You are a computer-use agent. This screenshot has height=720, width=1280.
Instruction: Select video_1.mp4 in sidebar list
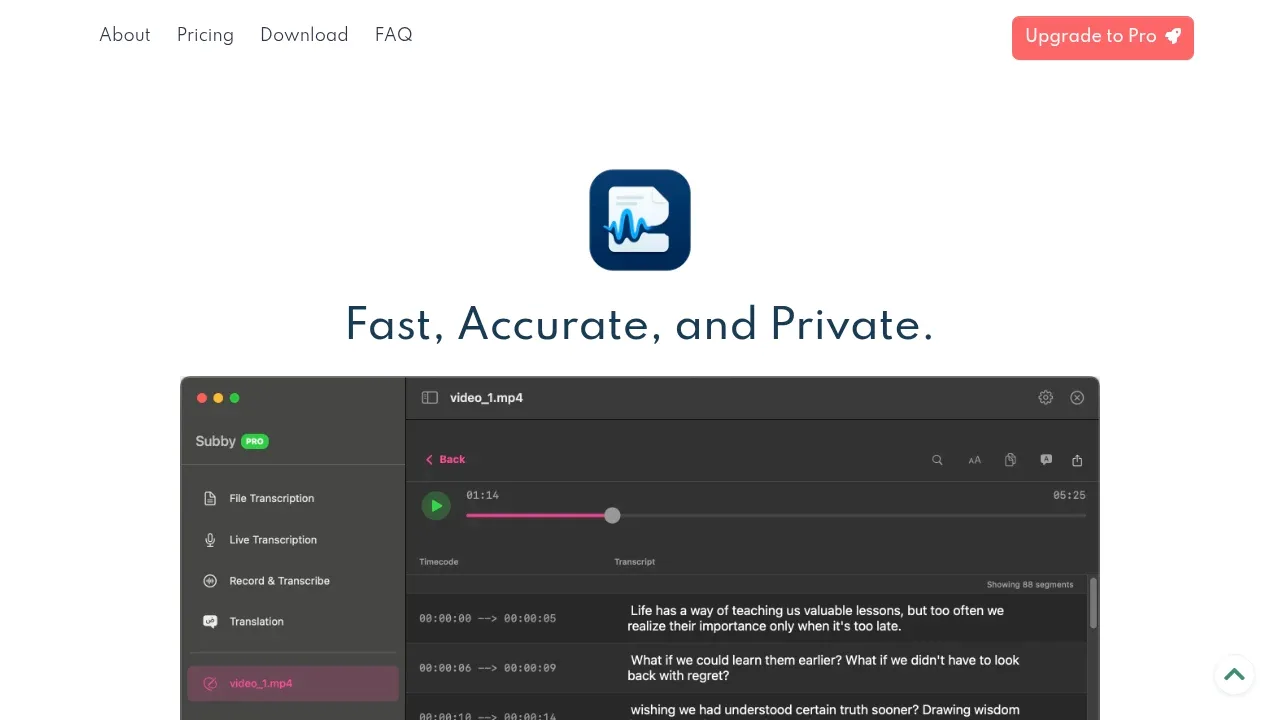tap(292, 683)
